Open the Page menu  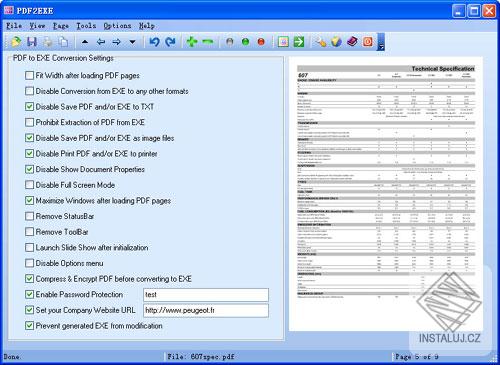(x=61, y=26)
